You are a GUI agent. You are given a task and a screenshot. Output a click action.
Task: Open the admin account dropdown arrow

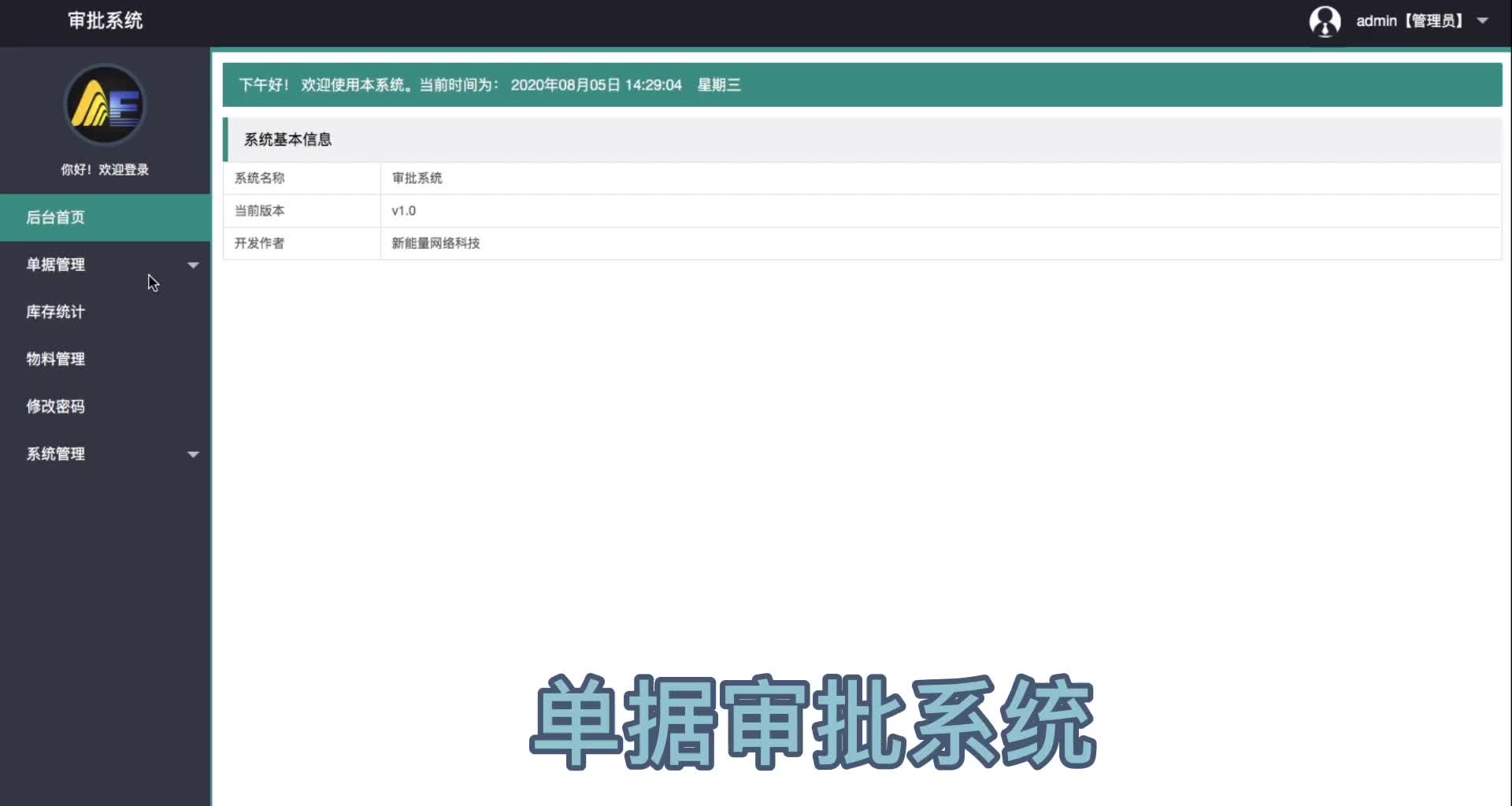1483,21
